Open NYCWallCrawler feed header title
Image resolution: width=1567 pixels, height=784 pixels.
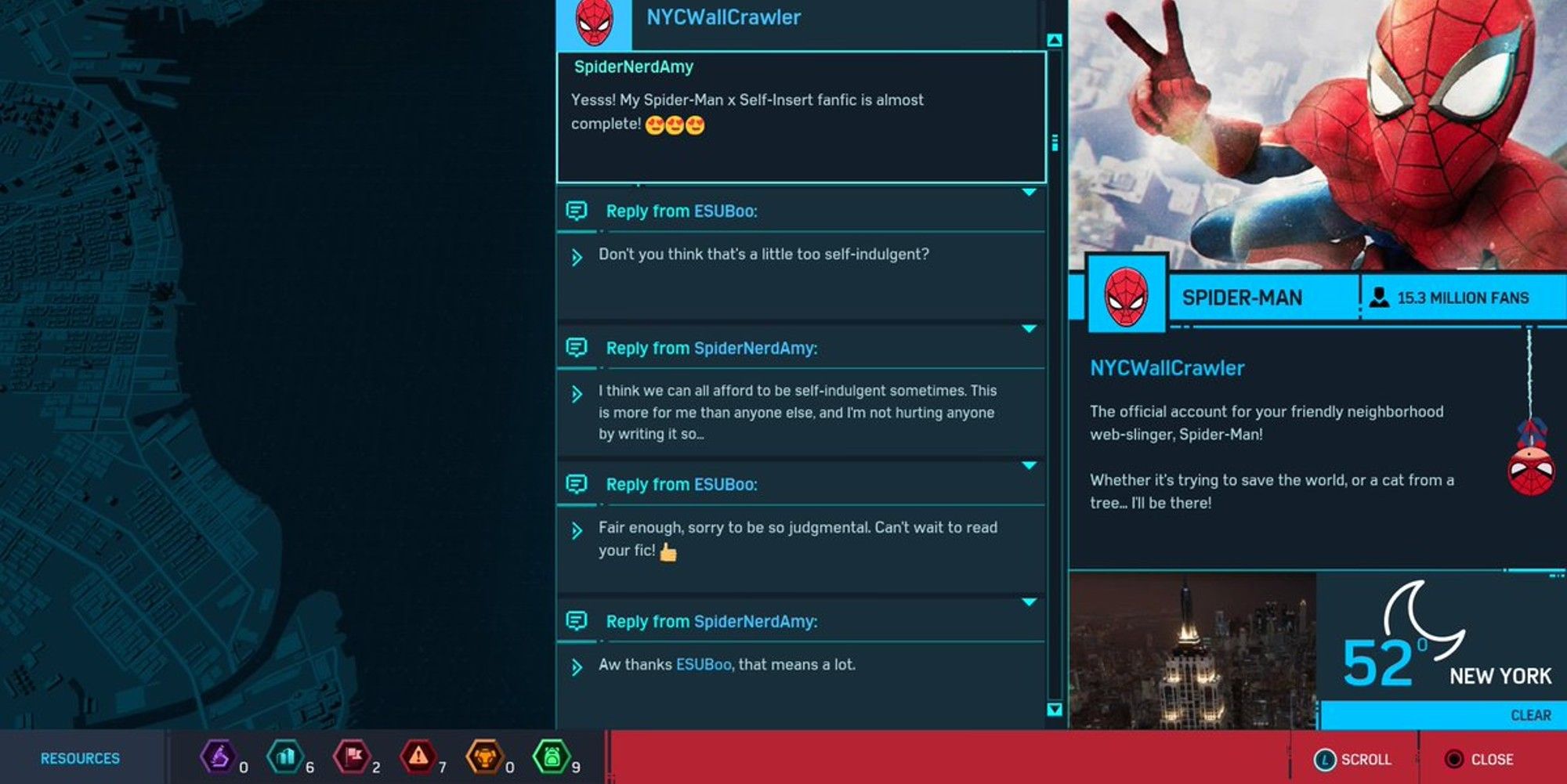click(723, 17)
